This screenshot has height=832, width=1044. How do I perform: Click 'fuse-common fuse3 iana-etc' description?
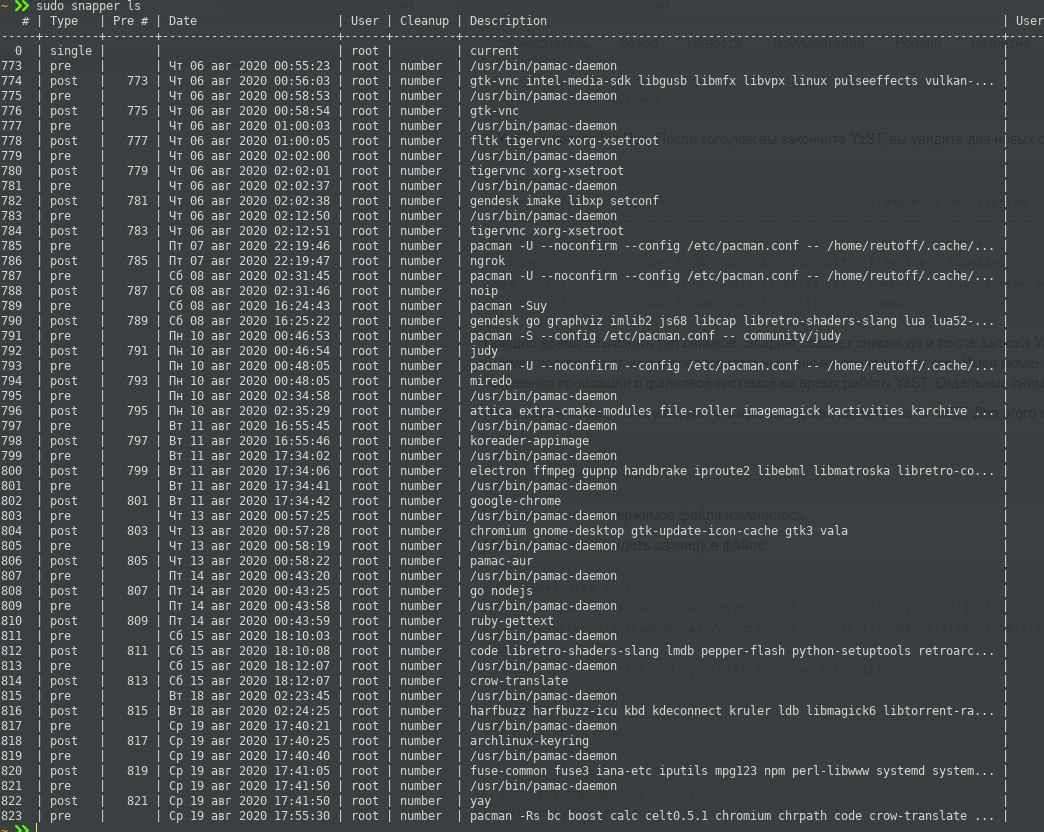[x=732, y=771]
